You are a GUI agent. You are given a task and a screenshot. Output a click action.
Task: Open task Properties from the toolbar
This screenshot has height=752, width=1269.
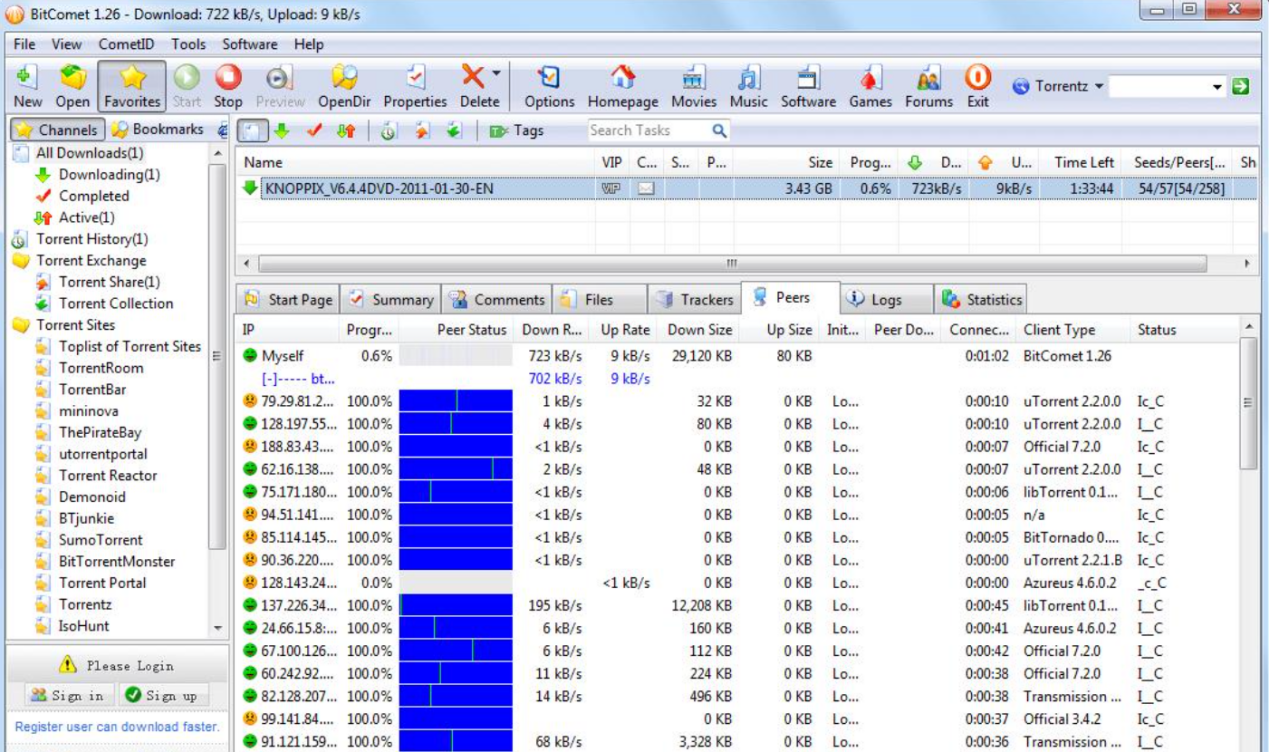415,86
